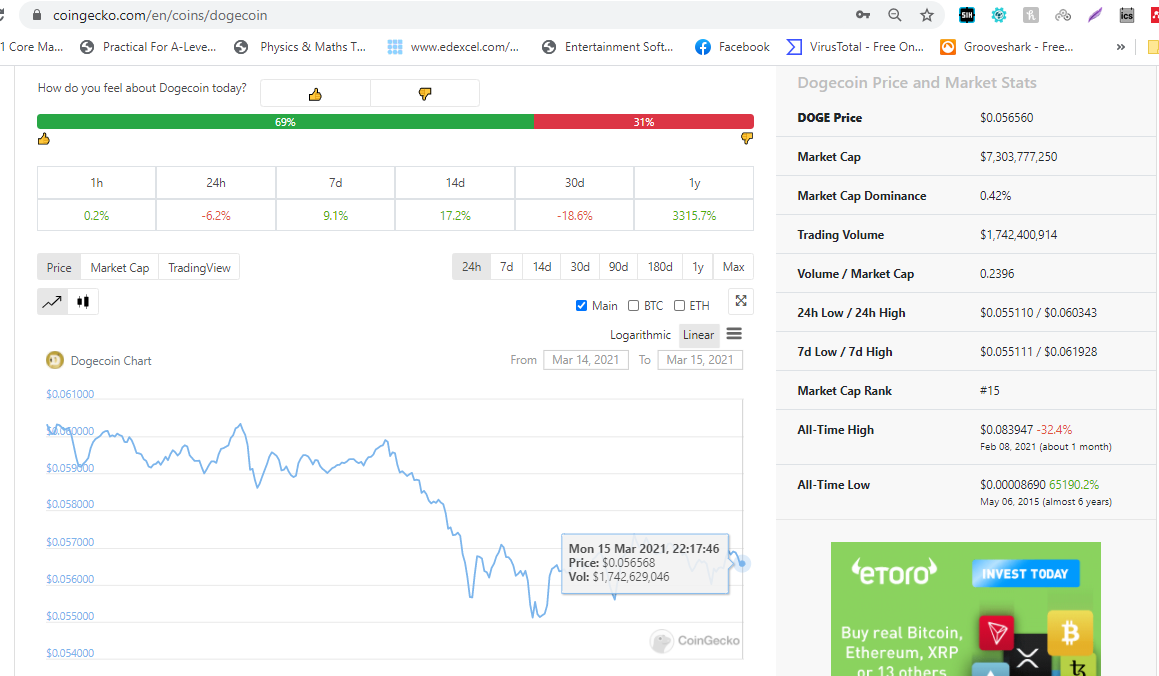This screenshot has width=1159, height=676.
Task: Open the TradingView tab
Action: (x=199, y=267)
